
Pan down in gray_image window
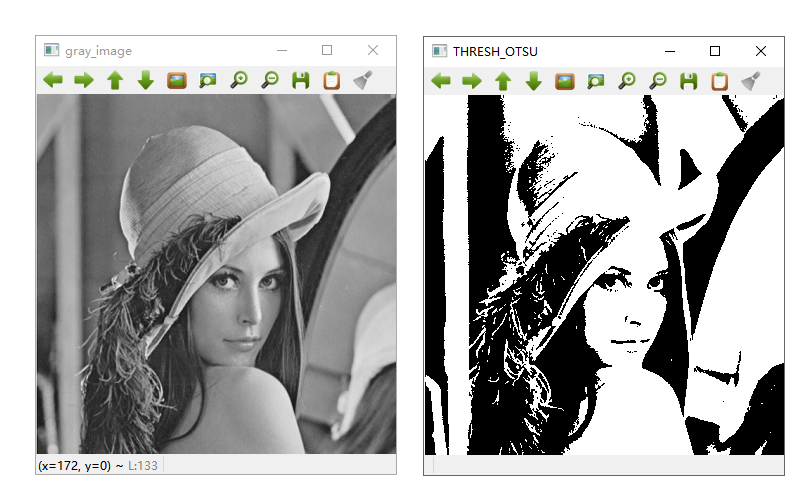click(x=146, y=80)
